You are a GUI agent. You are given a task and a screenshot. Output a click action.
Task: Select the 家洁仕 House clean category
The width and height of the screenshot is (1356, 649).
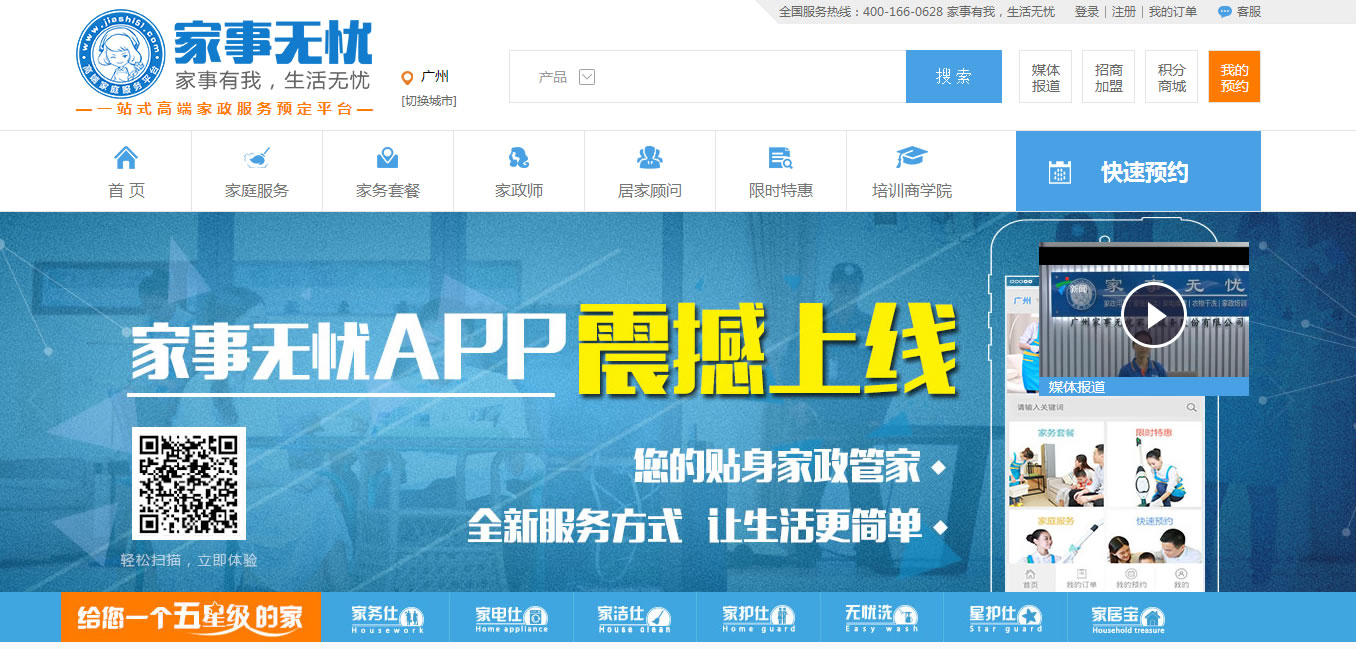(635, 618)
